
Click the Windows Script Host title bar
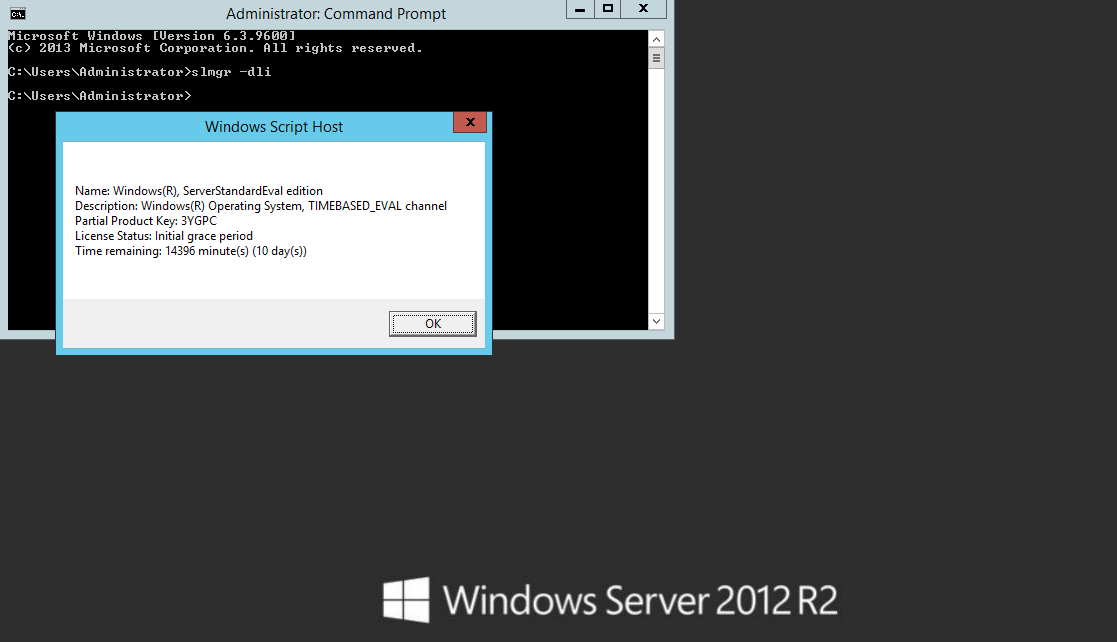coord(273,127)
